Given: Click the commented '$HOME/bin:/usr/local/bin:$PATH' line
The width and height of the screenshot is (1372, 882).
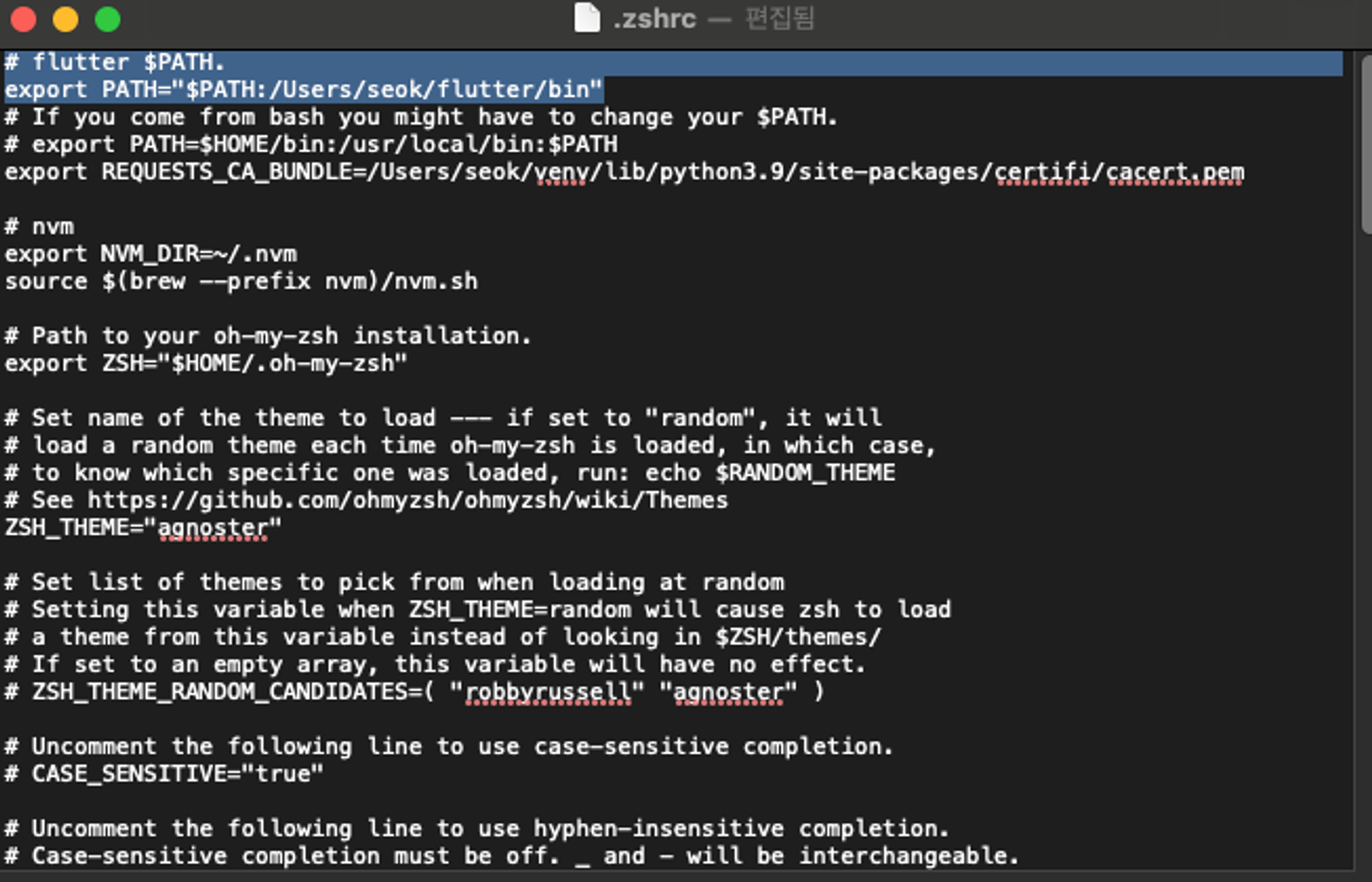Looking at the screenshot, I should click(x=311, y=145).
